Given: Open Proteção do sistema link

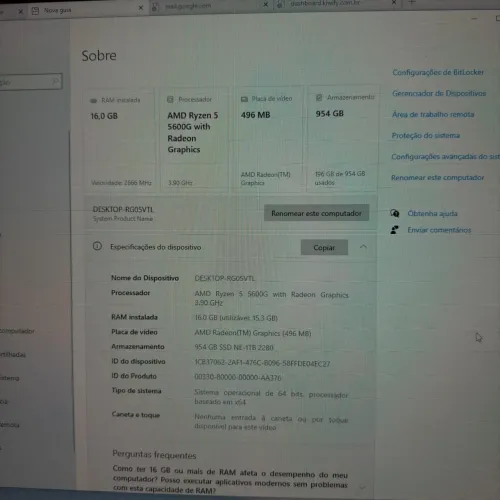Looking at the screenshot, I should (425, 135).
